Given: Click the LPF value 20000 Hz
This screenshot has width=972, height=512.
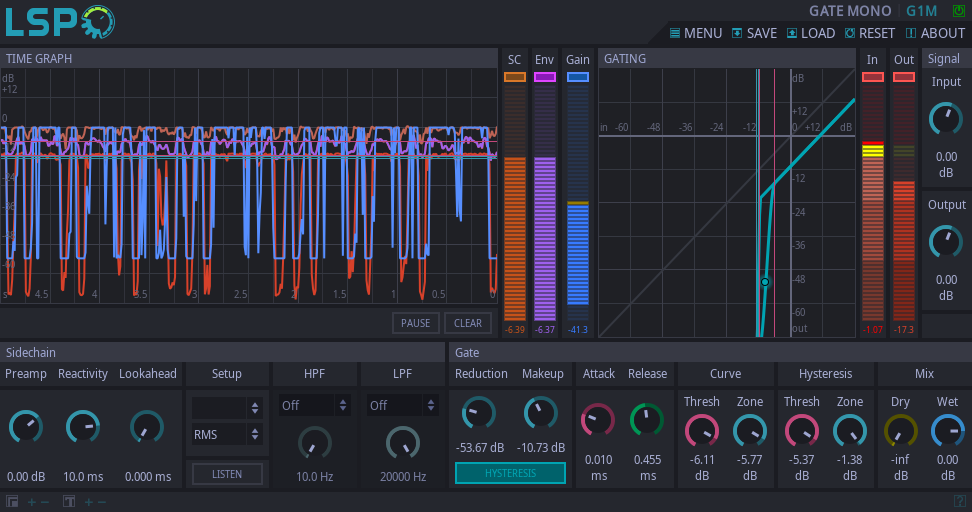Looking at the screenshot, I should pos(403,477).
